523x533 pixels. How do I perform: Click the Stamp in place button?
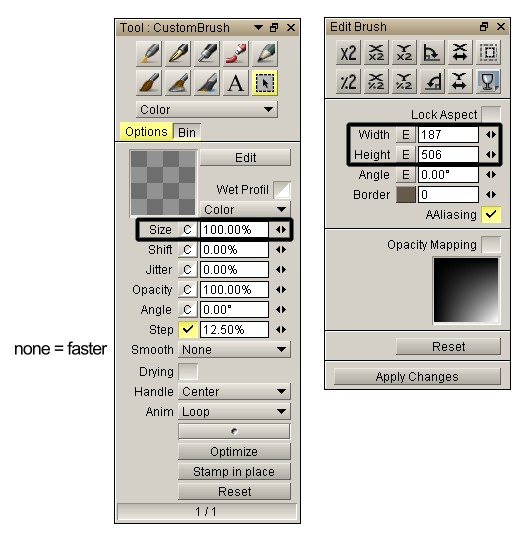coord(234,471)
